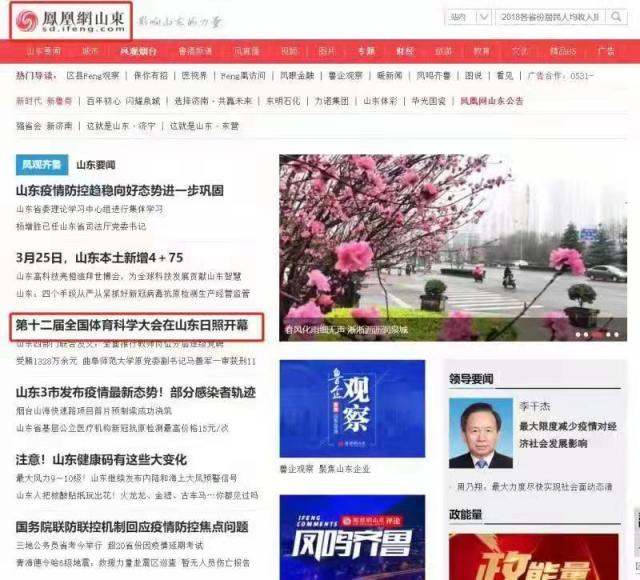Screen dimensions: 640x580
Task: Open article 3月25日，山东本土新增4+75
Action: tap(99, 257)
